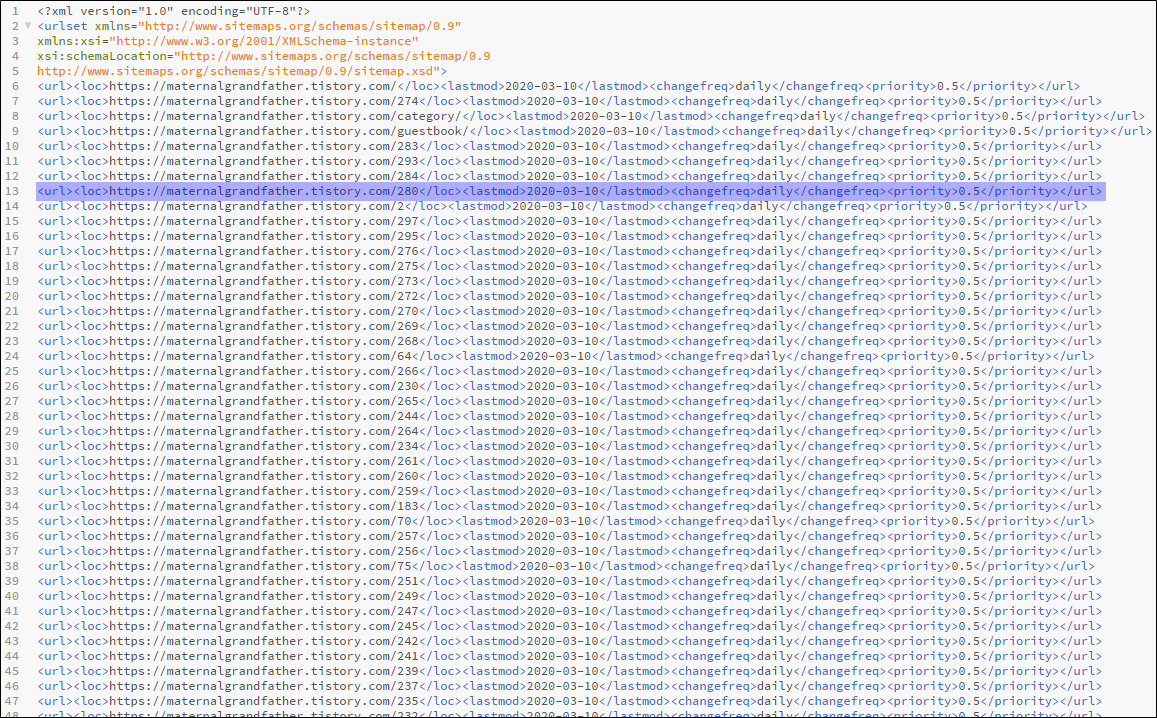Image resolution: width=1157 pixels, height=718 pixels.
Task: Click the line with URL ending /256
Action: tap(570, 551)
